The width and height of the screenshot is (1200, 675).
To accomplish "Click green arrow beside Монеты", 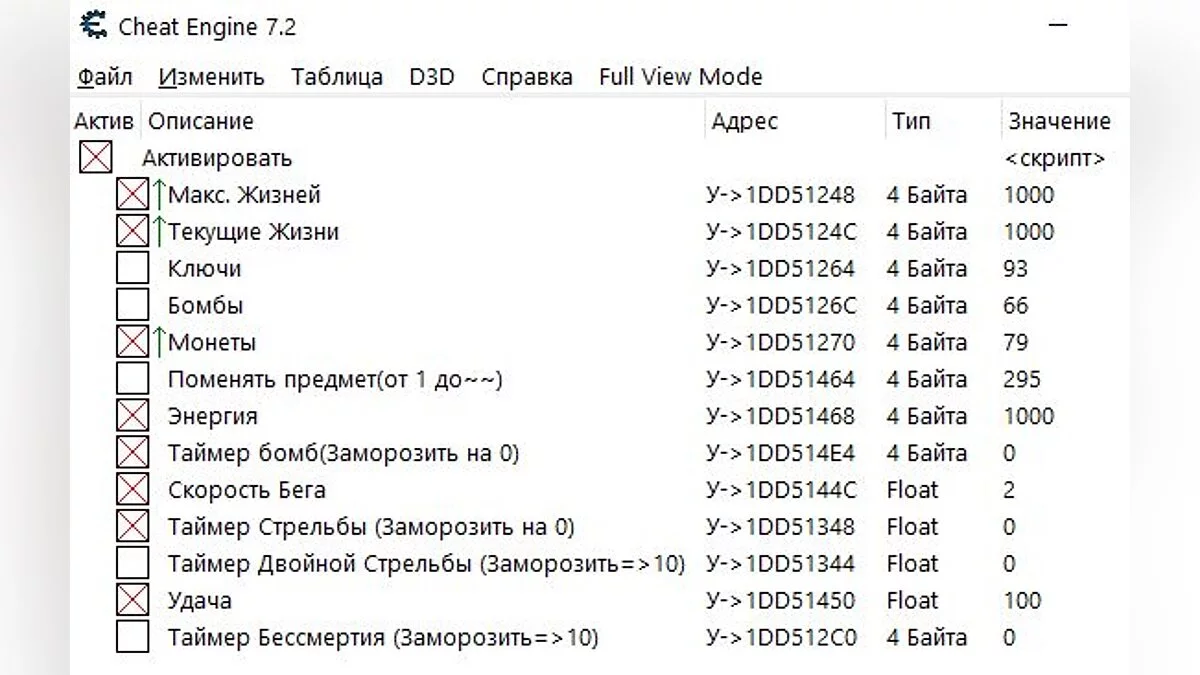I will click(158, 342).
